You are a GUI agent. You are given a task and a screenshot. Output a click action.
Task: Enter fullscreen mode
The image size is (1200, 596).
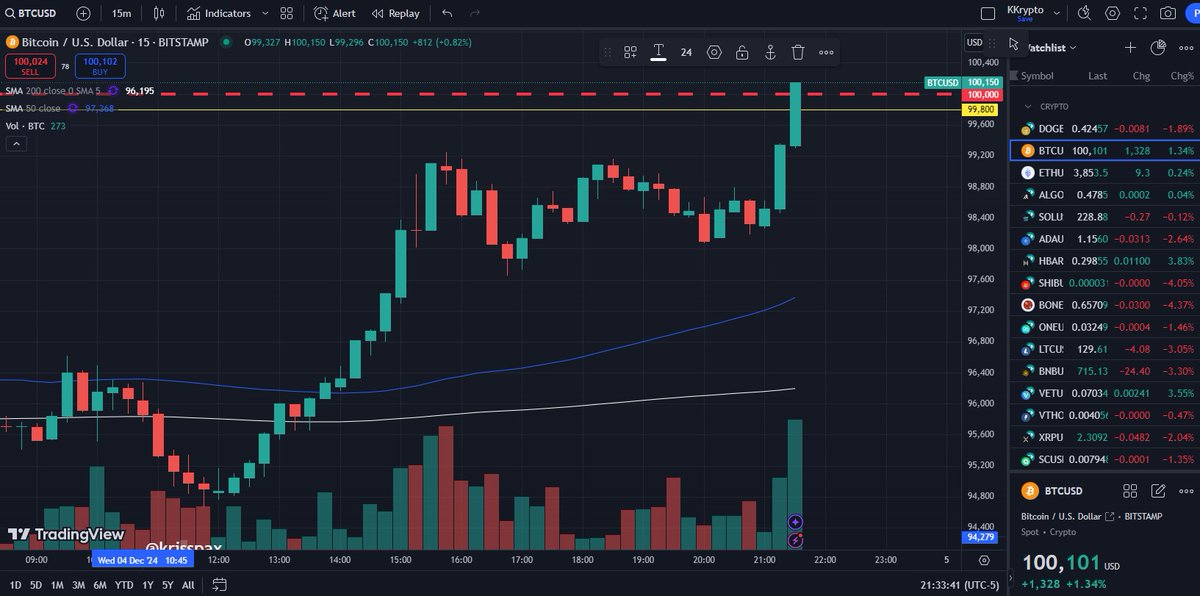click(x=1140, y=14)
